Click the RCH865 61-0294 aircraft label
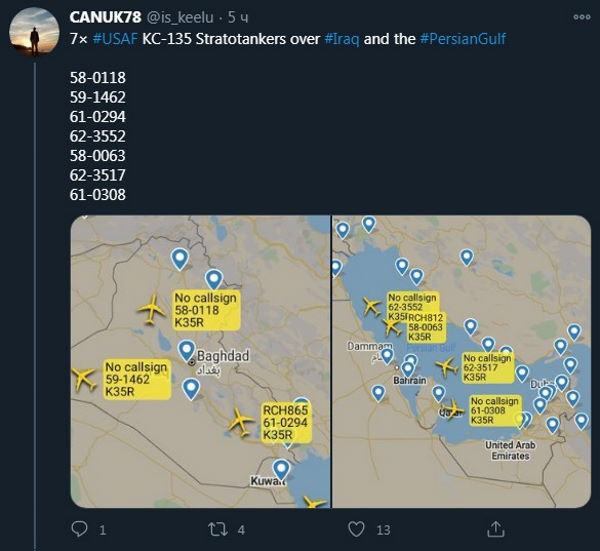This screenshot has height=551, width=600. coord(284,423)
